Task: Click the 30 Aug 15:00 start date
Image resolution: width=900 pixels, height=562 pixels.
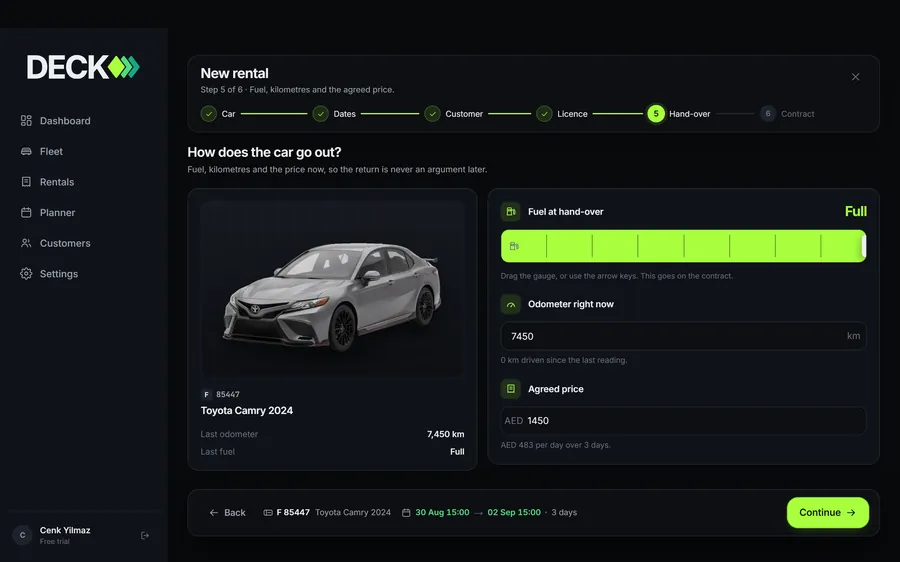Action: pyautogui.click(x=442, y=513)
